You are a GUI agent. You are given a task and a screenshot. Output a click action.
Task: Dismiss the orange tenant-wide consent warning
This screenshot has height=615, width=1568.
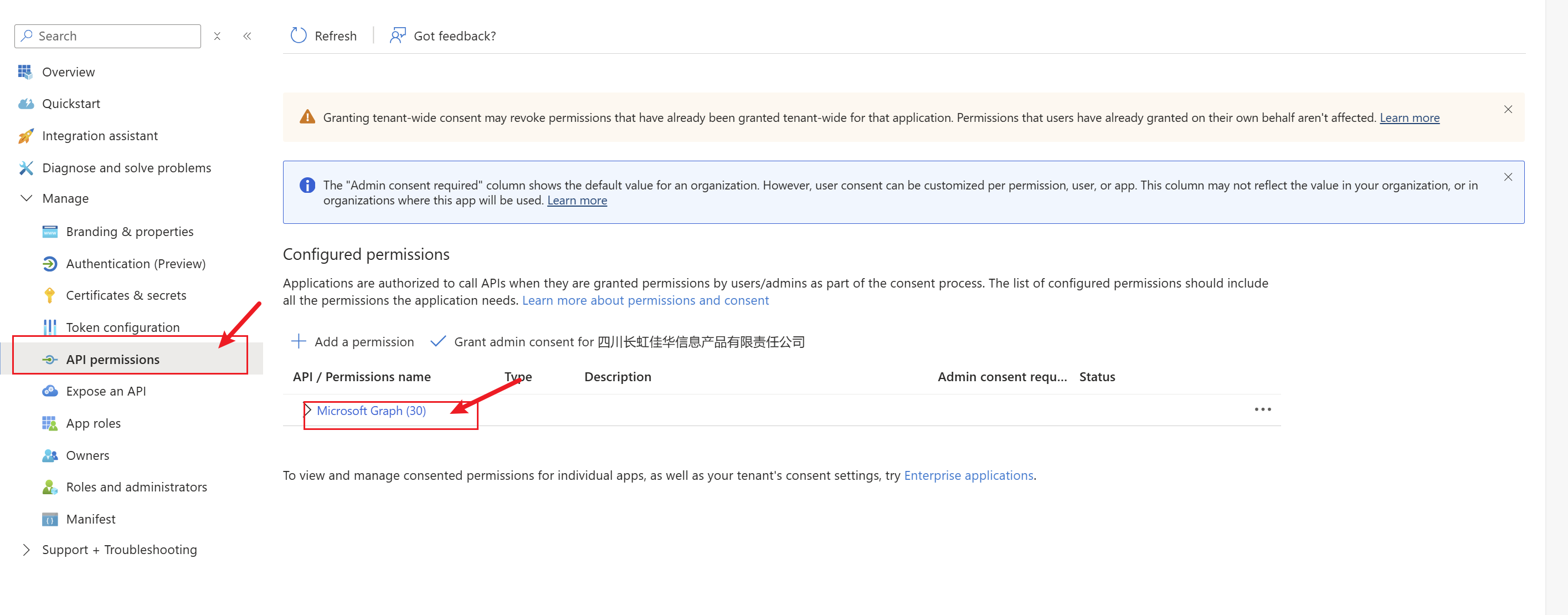click(x=1508, y=110)
